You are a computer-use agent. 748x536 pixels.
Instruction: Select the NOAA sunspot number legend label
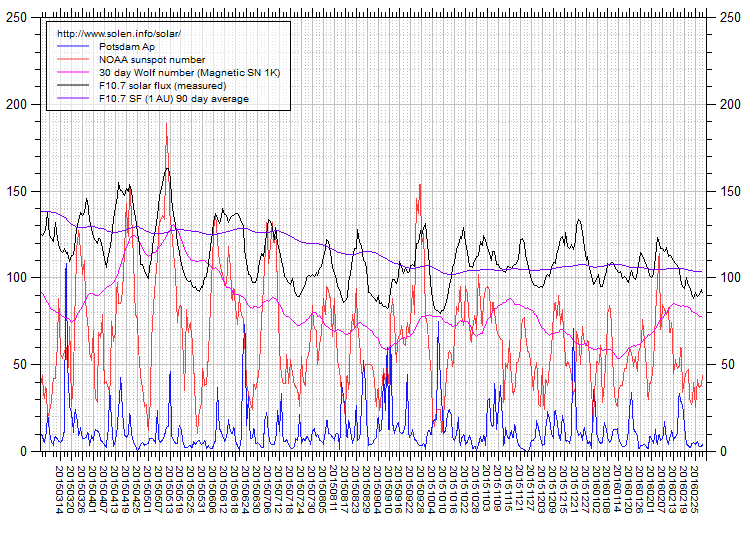[x=151, y=60]
